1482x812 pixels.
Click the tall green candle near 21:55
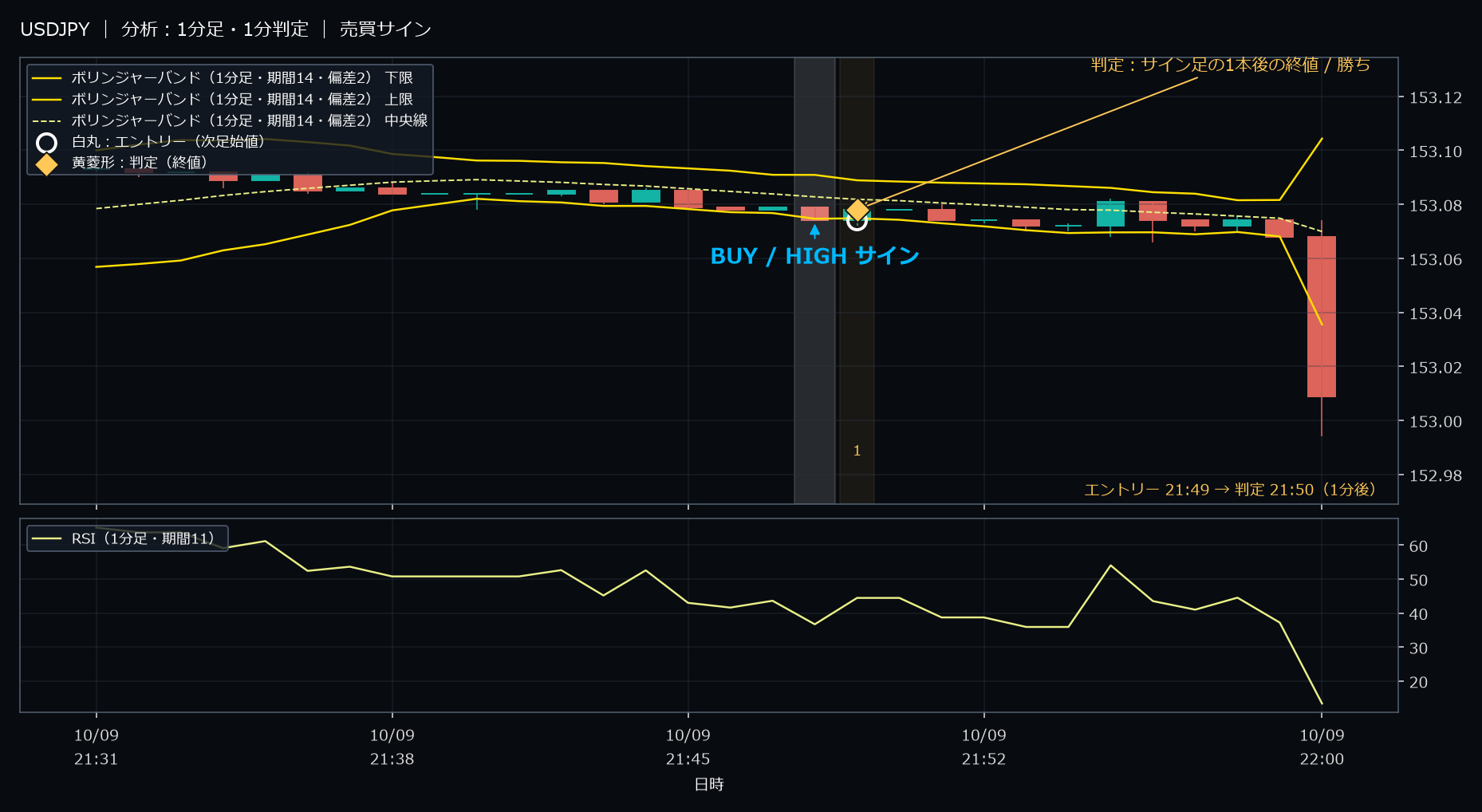click(x=1110, y=214)
